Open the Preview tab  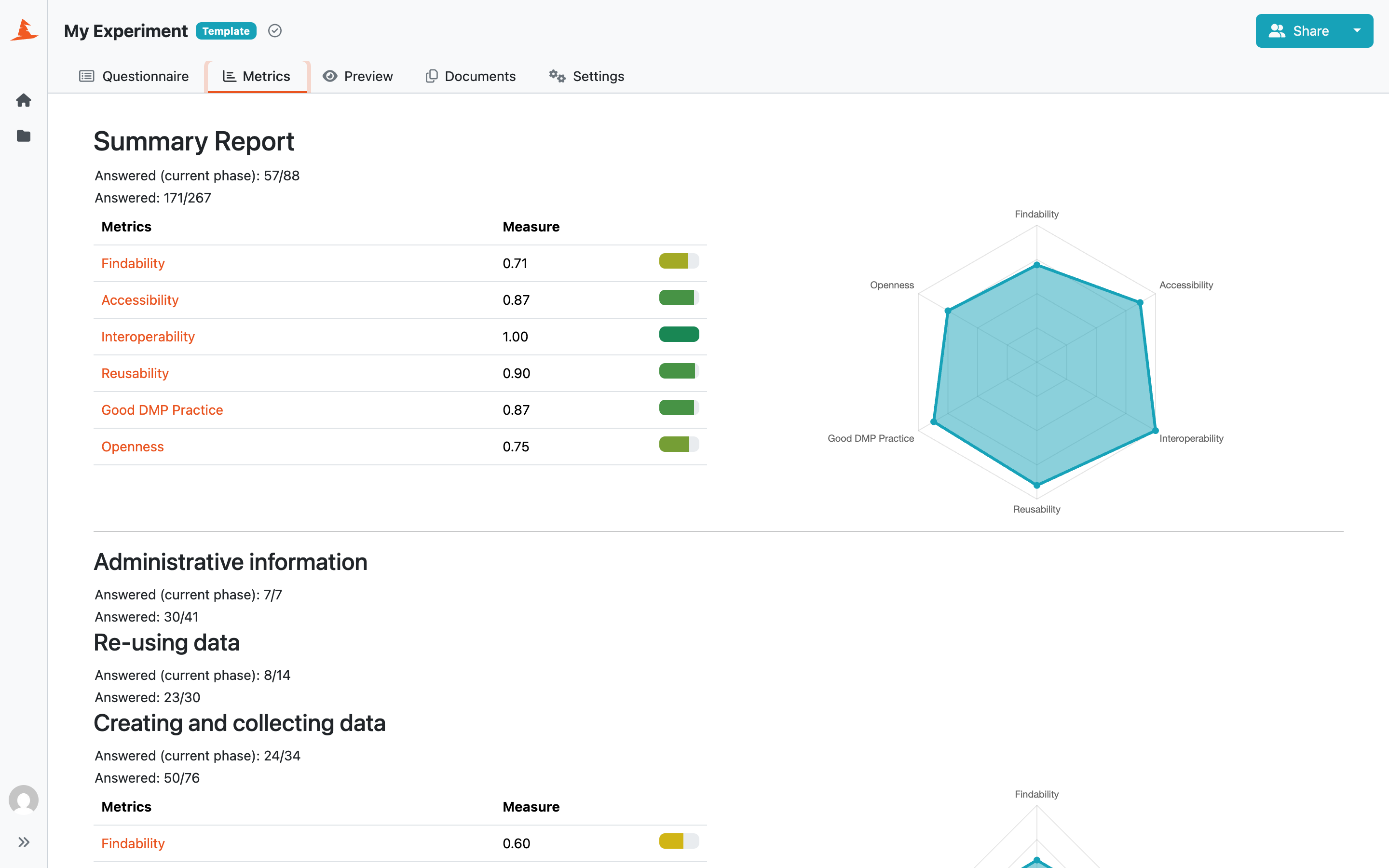[357, 76]
